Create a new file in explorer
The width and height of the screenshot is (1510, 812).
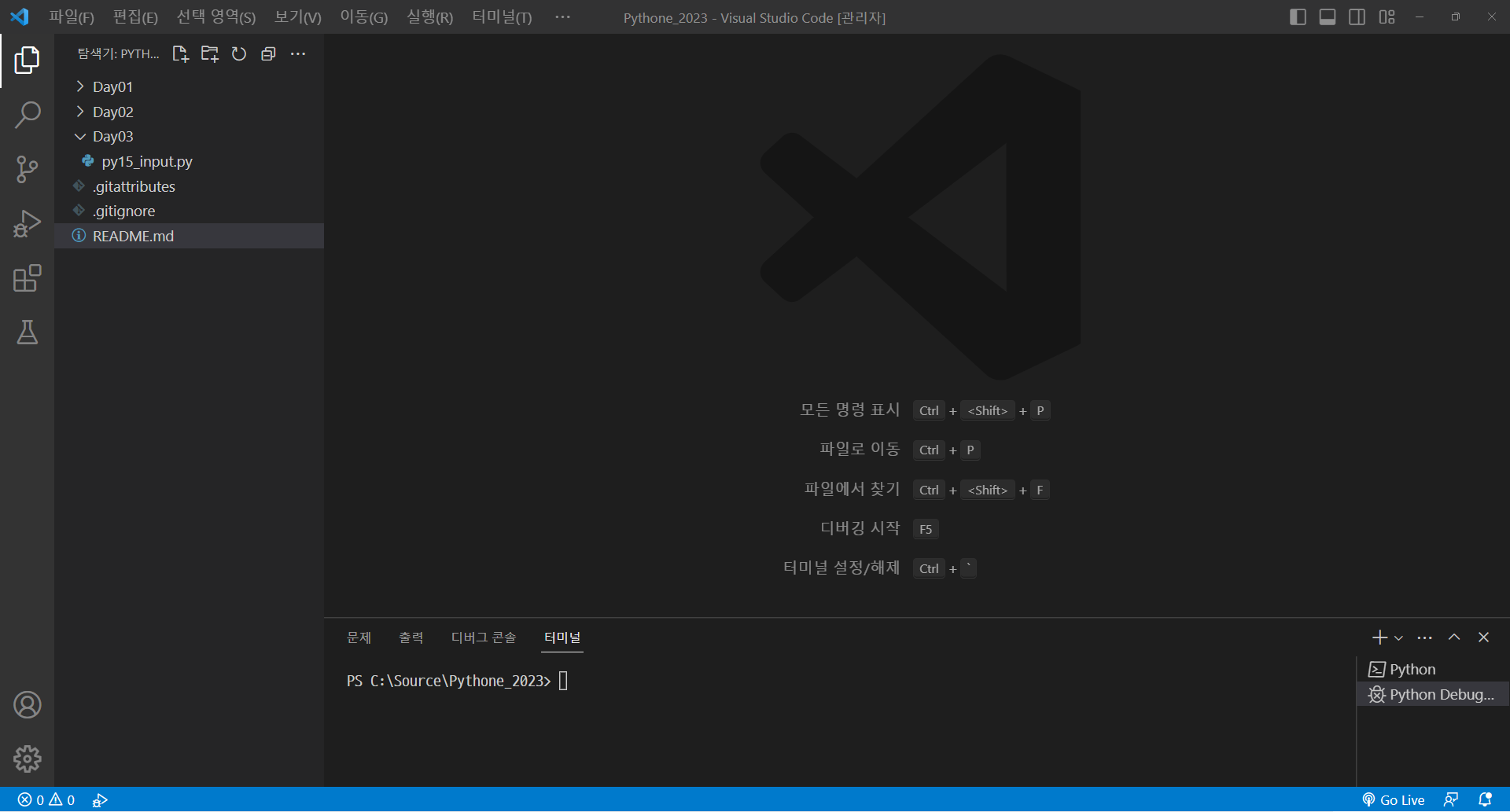tap(180, 53)
